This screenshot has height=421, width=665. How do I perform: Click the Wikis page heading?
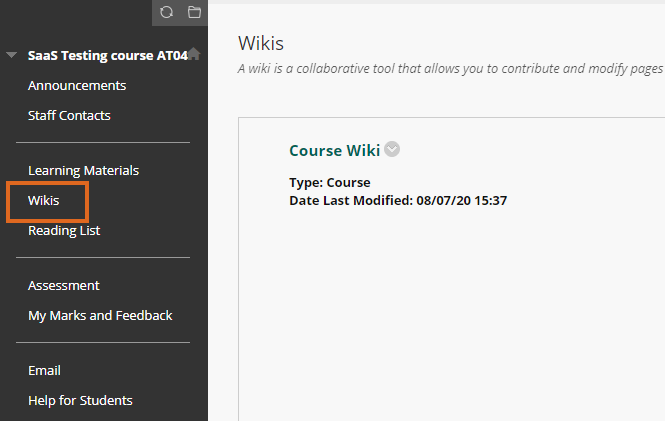(x=261, y=43)
